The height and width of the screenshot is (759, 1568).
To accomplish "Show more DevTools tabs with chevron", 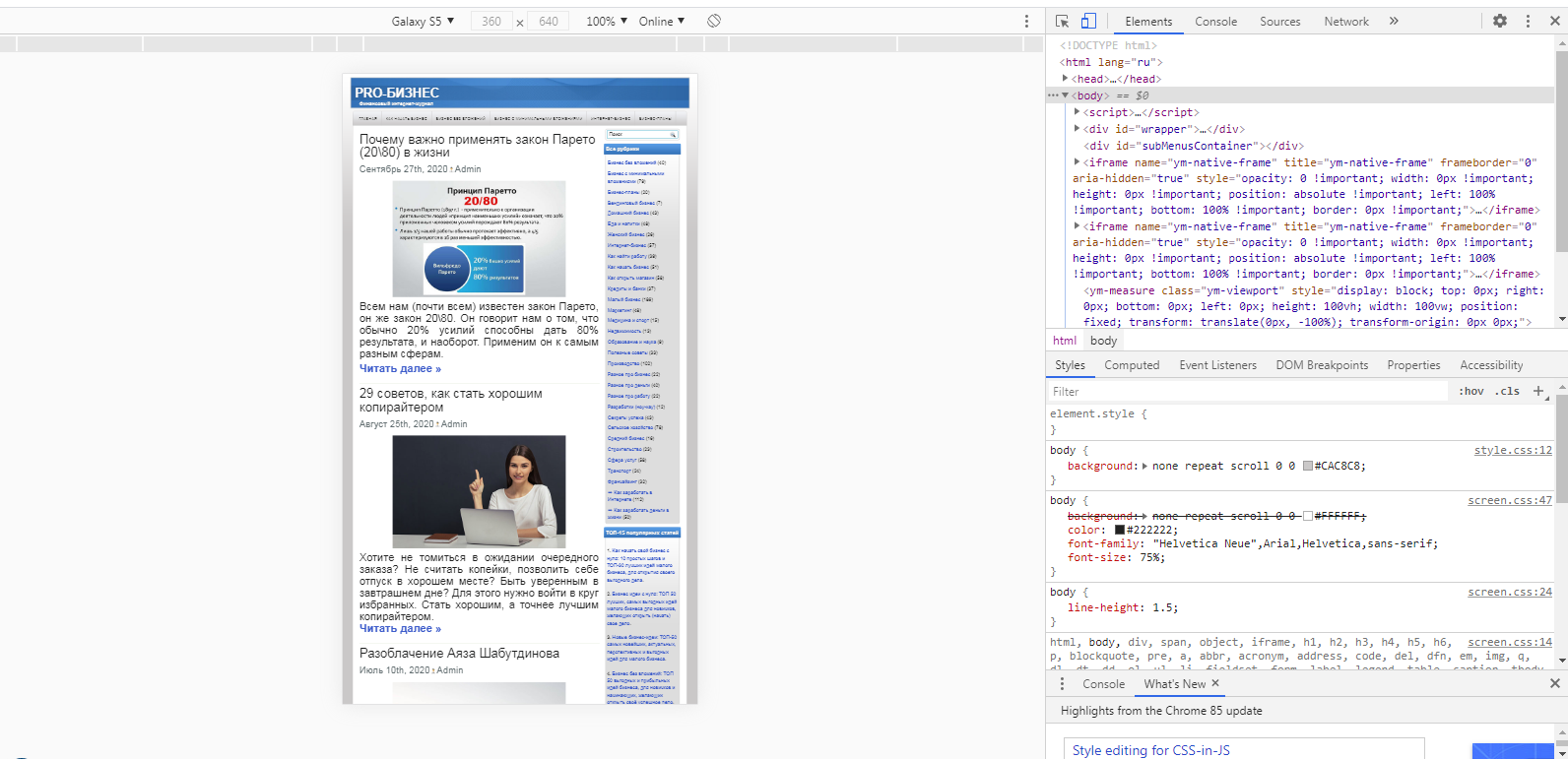I will [x=1394, y=21].
